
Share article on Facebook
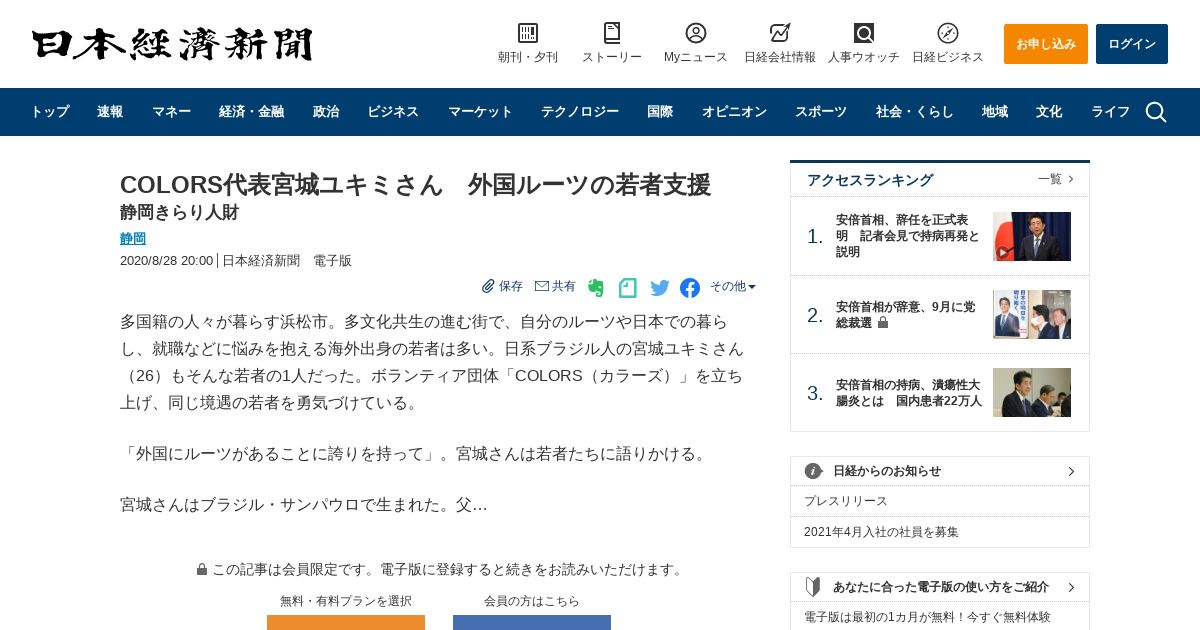coord(690,288)
